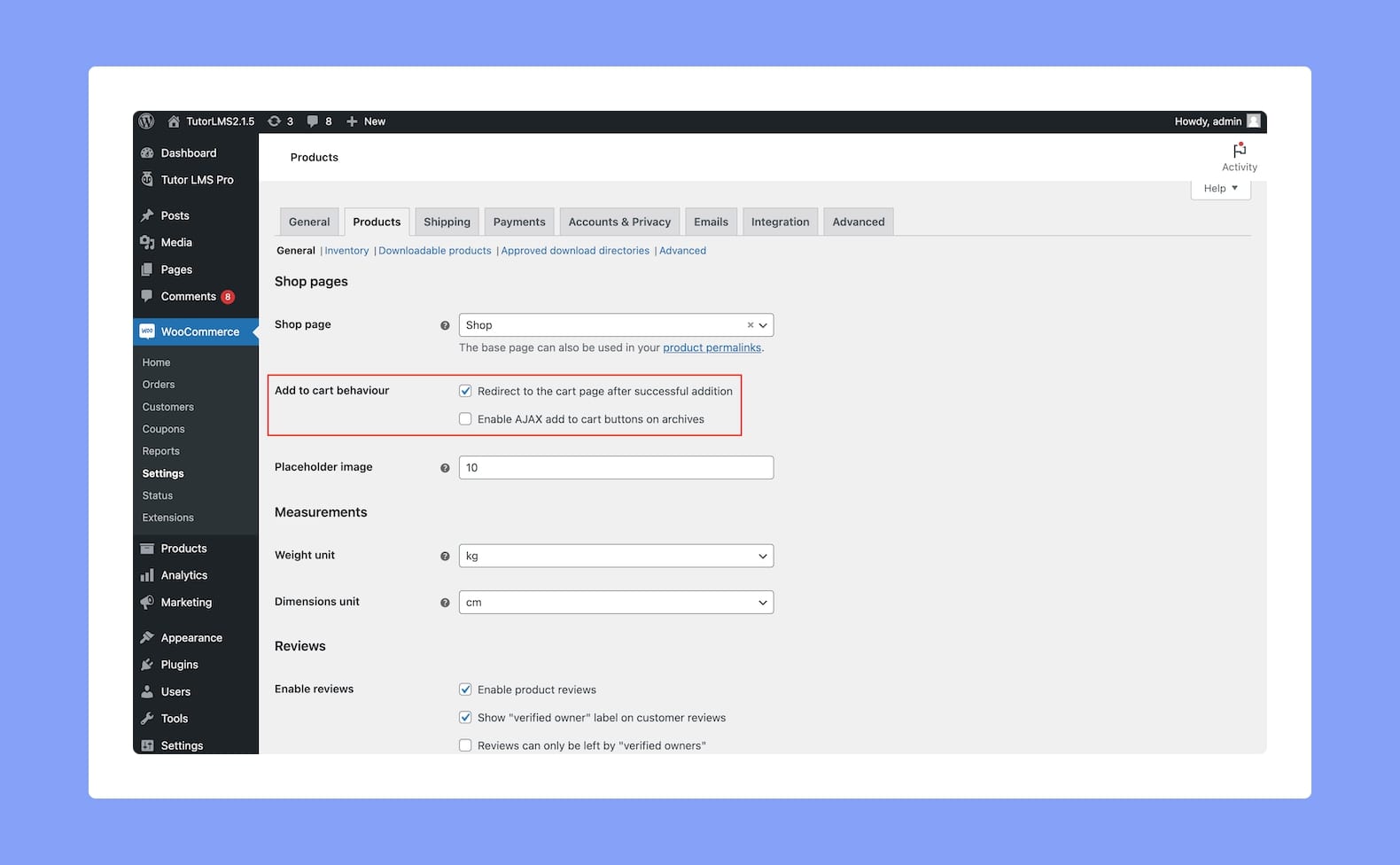This screenshot has height=865, width=1400.
Task: Open the Shop page dropdown
Action: pyautogui.click(x=616, y=325)
